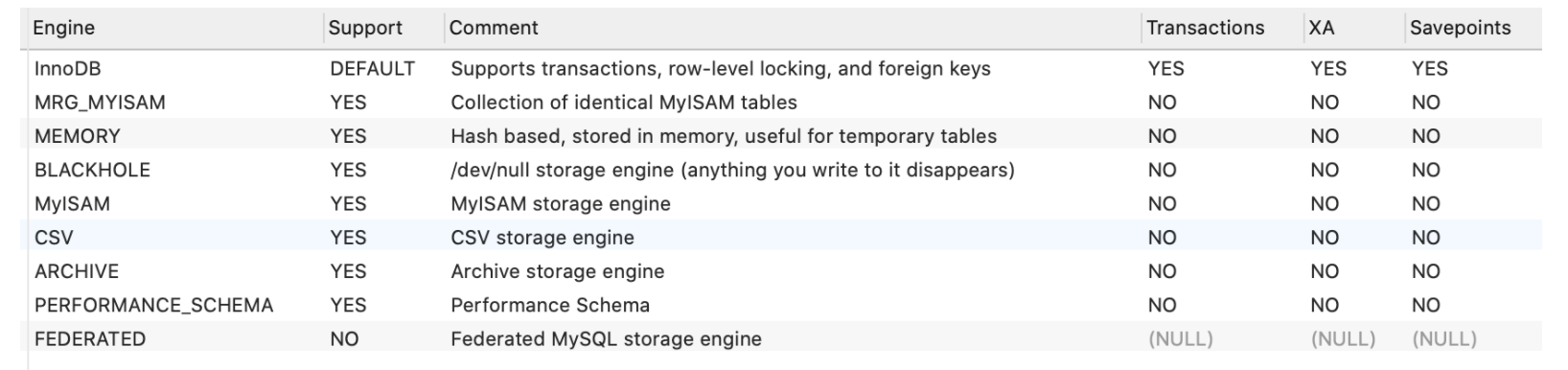Screen dimensions: 1568x370
Task: Select the InnoDB engine row
Action: 782,69
